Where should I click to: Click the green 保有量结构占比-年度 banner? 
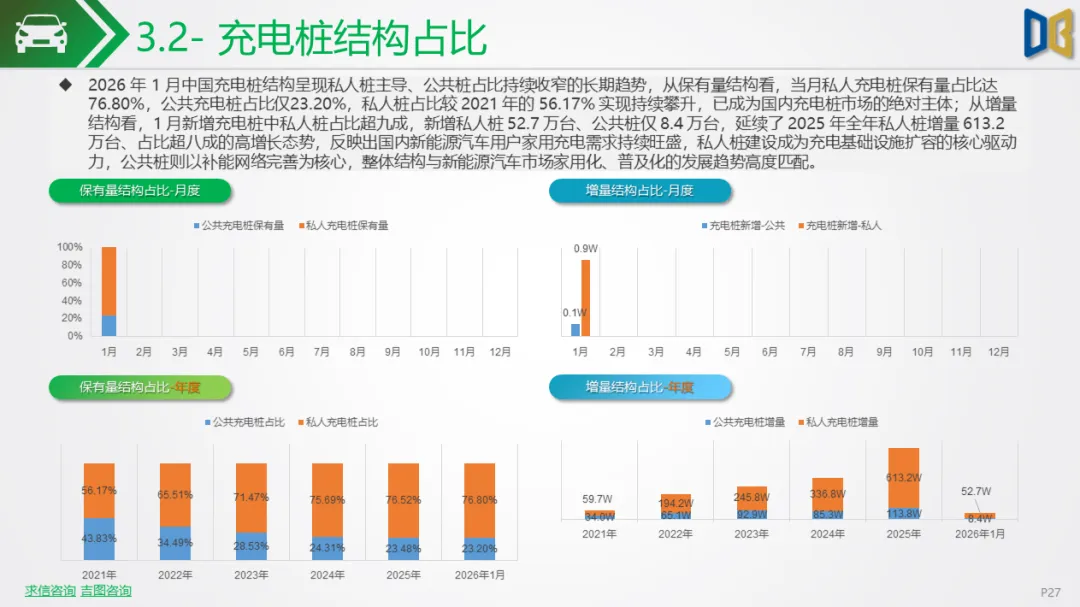point(139,386)
